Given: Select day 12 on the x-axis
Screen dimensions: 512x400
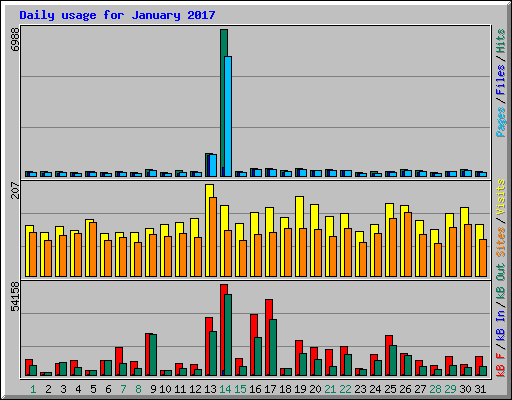Looking at the screenshot, I should point(195,389).
